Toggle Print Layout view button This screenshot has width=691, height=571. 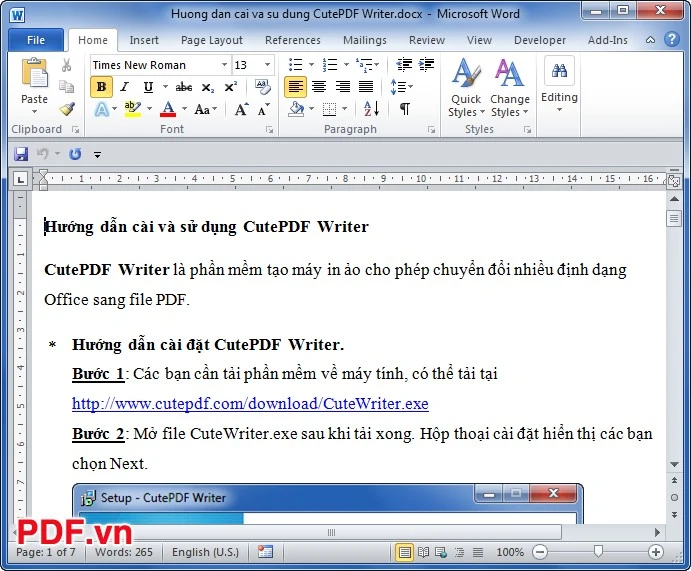[404, 552]
